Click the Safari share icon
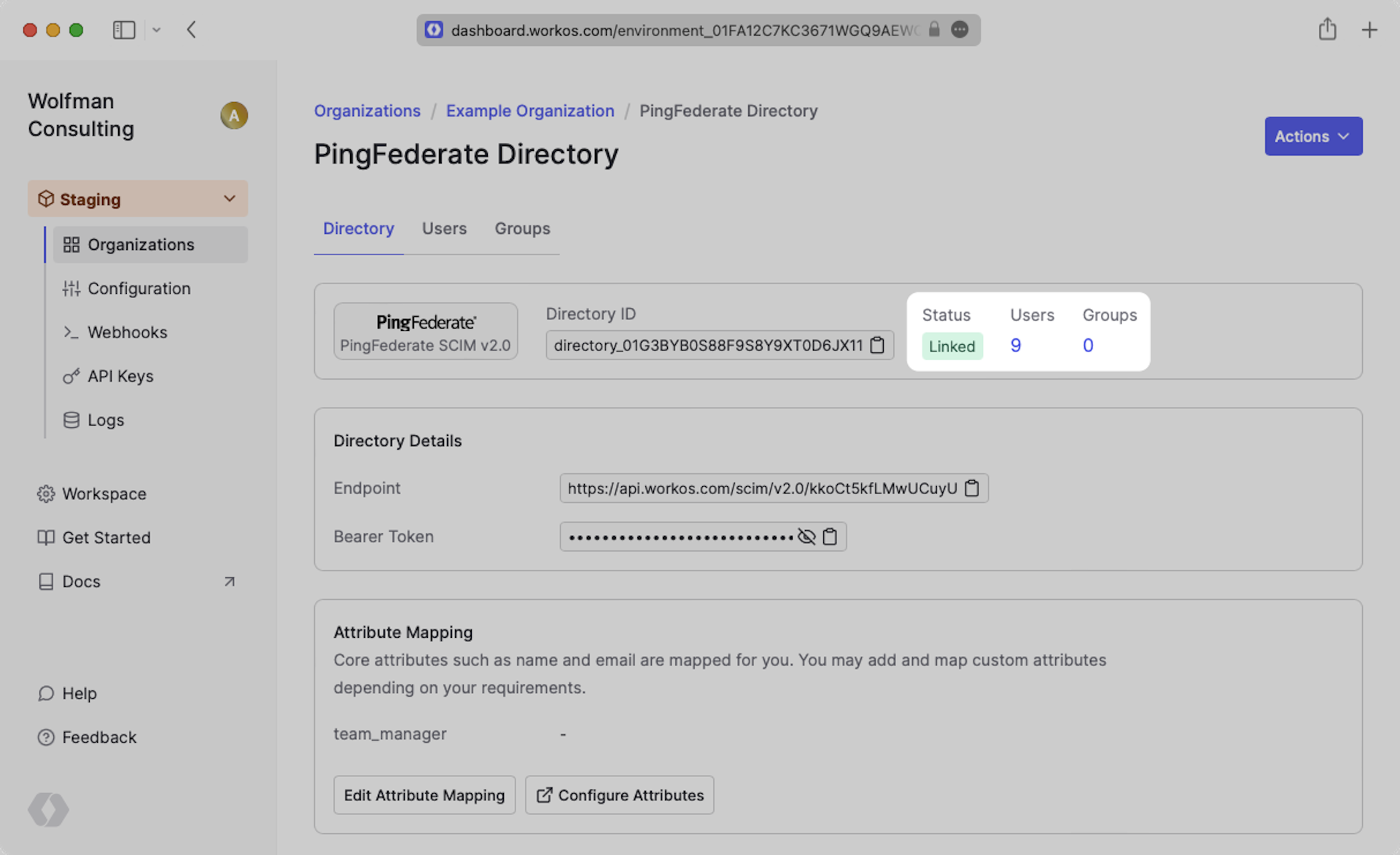The image size is (1400, 855). (x=1326, y=30)
